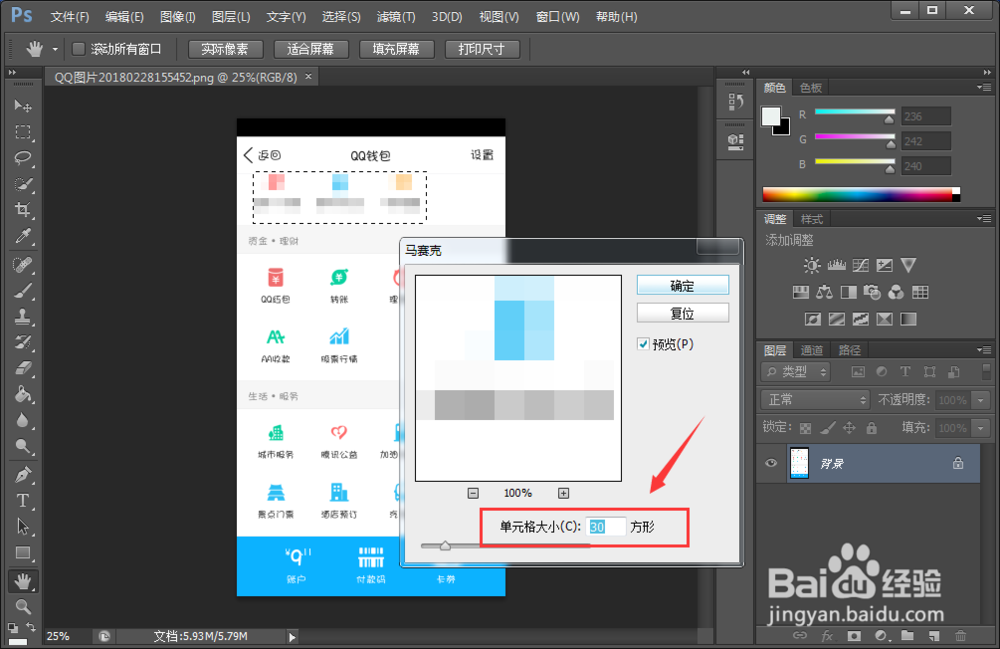The width and height of the screenshot is (1000, 649).
Task: Toggle lock all
Action: click(871, 428)
